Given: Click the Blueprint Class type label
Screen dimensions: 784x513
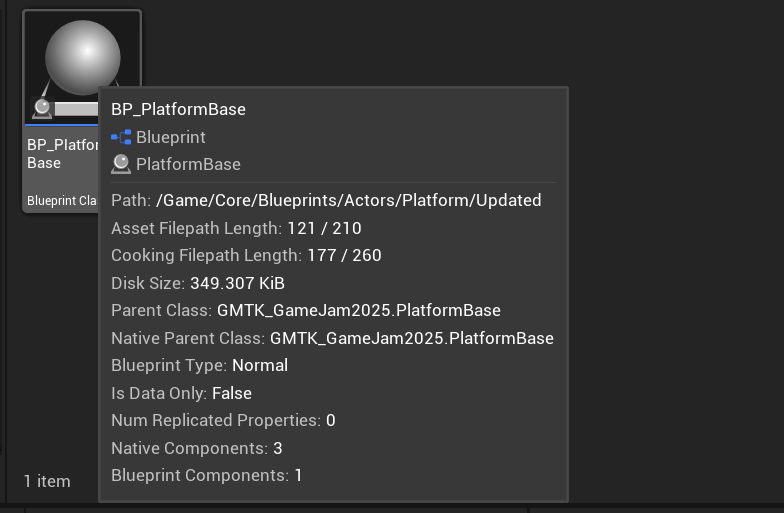Looking at the screenshot, I should 62,200.
